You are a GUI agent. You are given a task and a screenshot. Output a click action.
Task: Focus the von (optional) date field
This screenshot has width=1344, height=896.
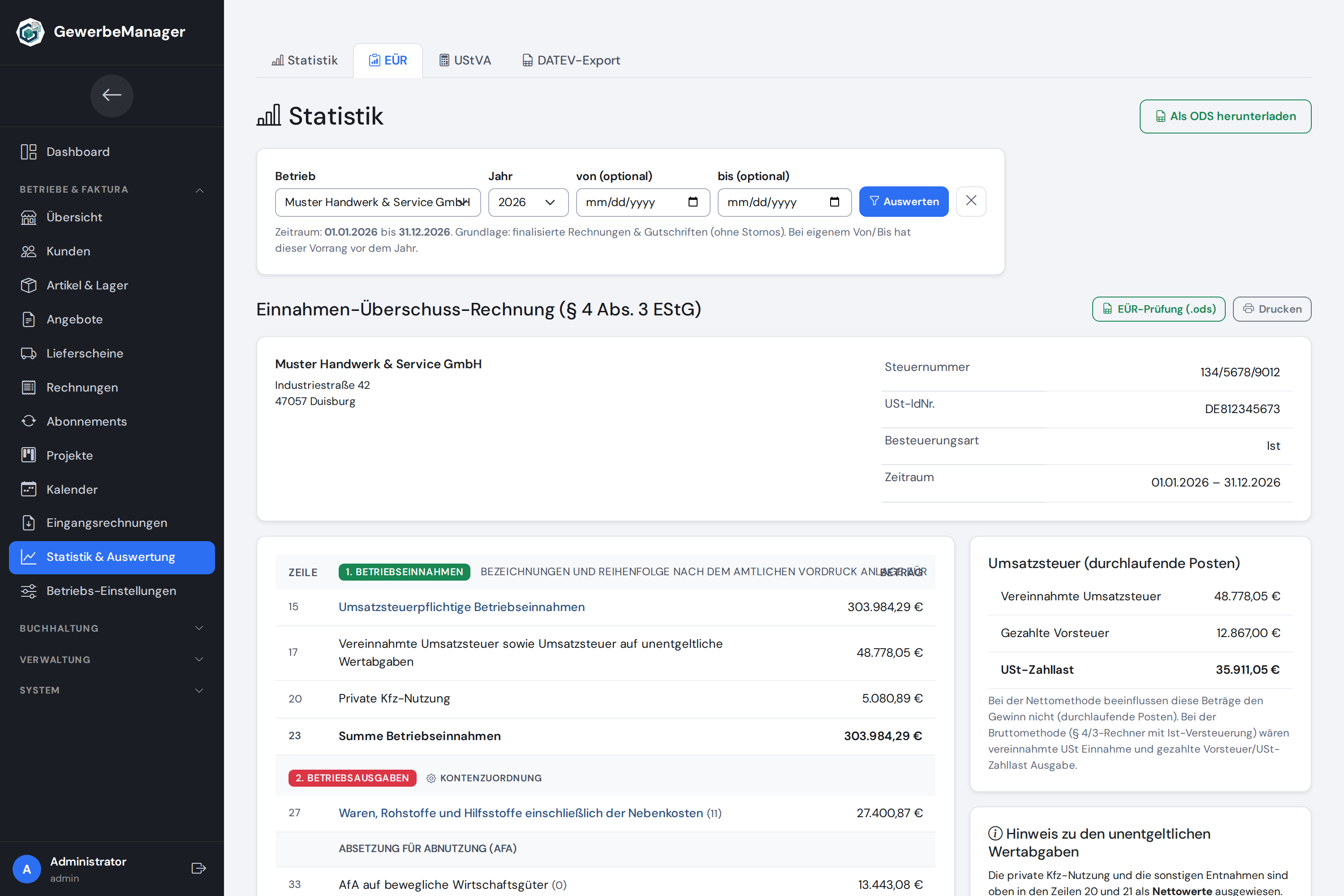[x=643, y=202]
